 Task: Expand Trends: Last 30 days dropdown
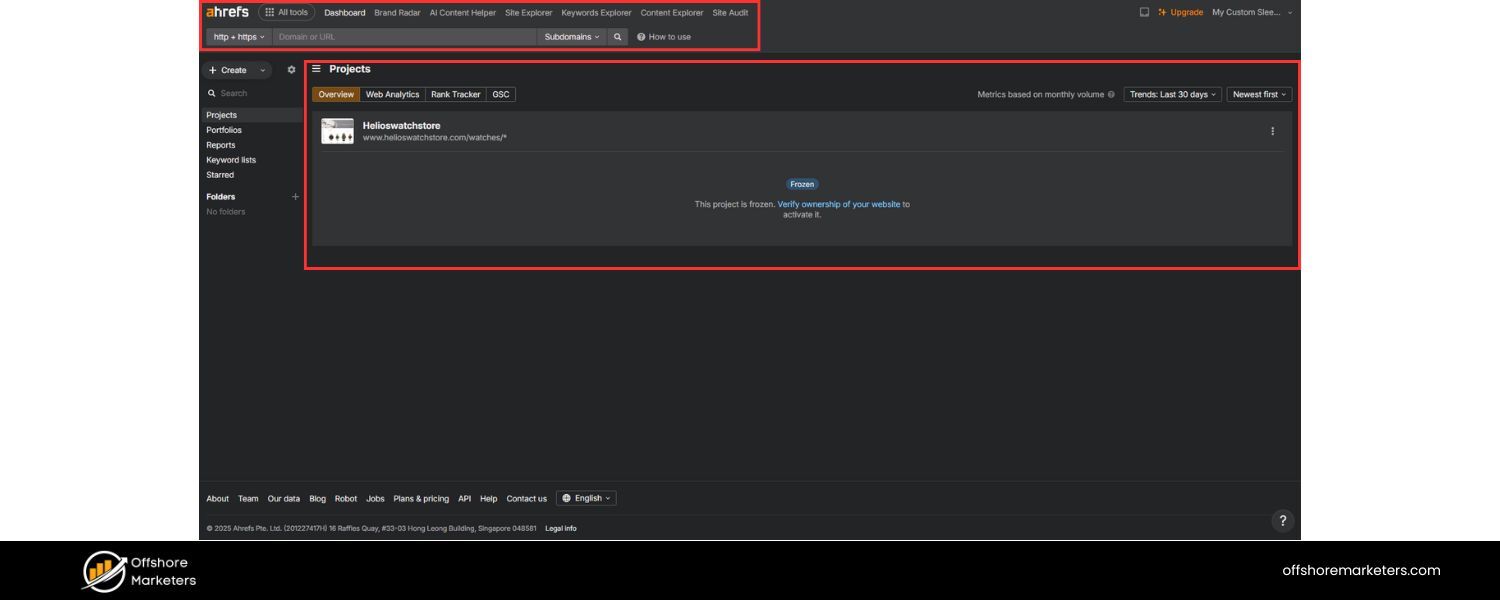tap(1172, 95)
